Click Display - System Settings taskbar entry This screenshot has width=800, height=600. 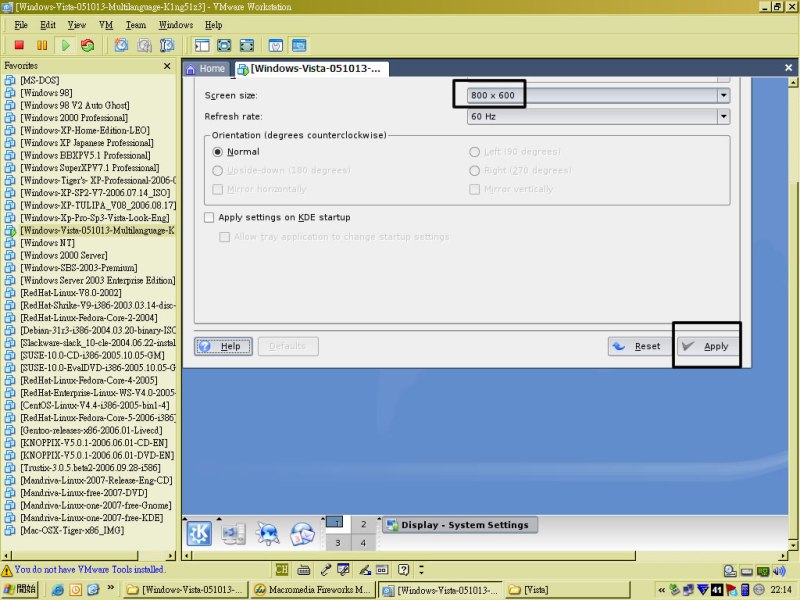point(460,525)
